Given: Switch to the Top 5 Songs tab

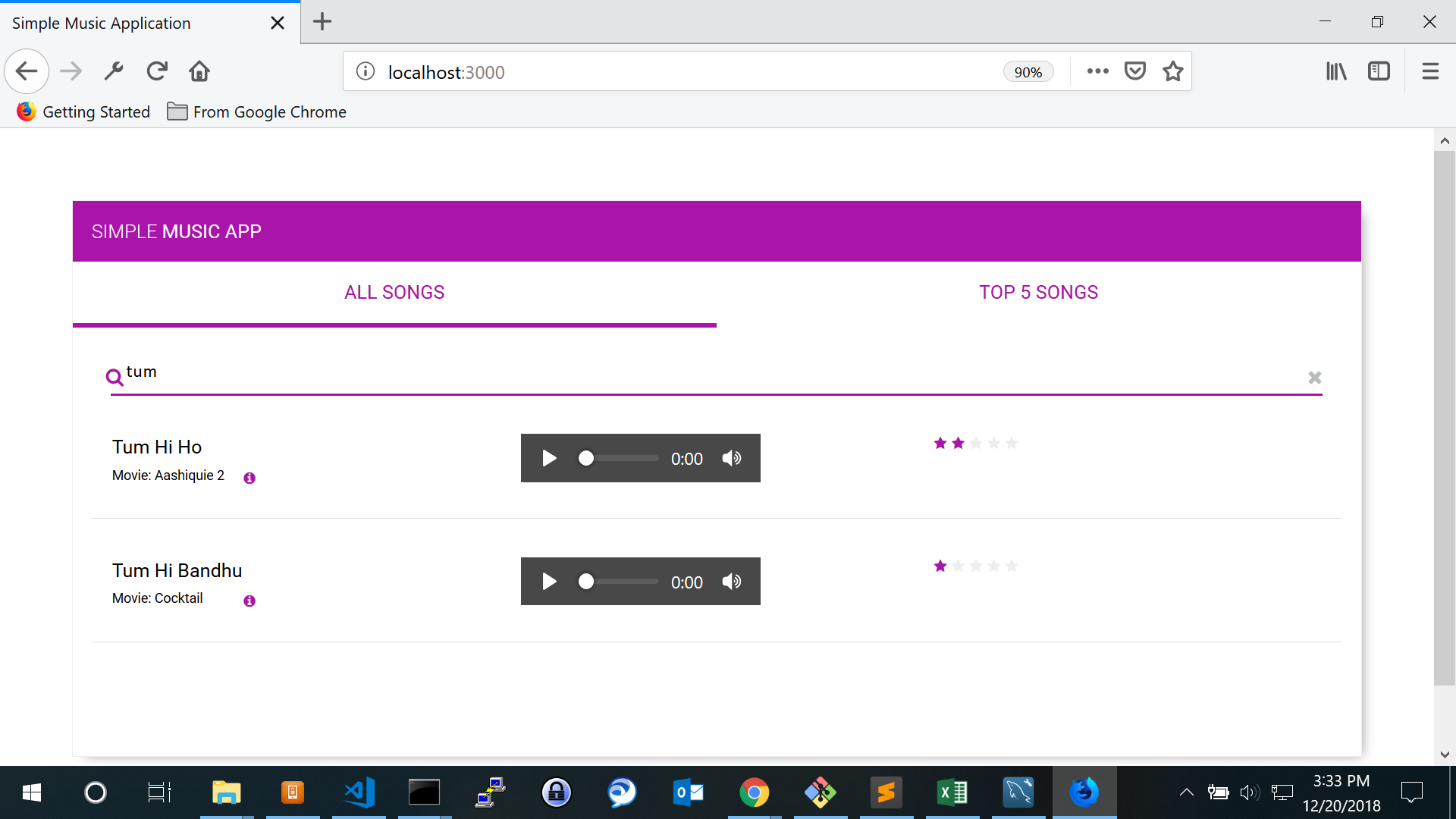Looking at the screenshot, I should [x=1038, y=293].
